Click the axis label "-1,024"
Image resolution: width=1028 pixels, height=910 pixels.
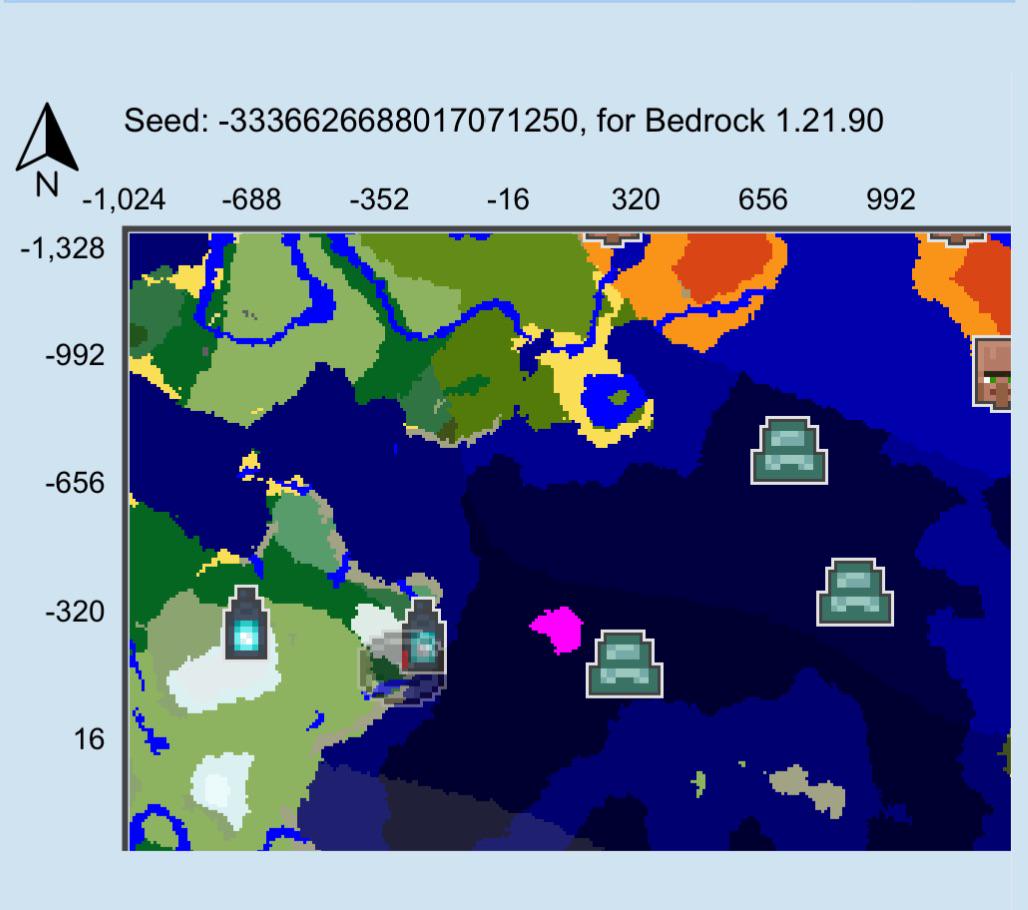124,199
